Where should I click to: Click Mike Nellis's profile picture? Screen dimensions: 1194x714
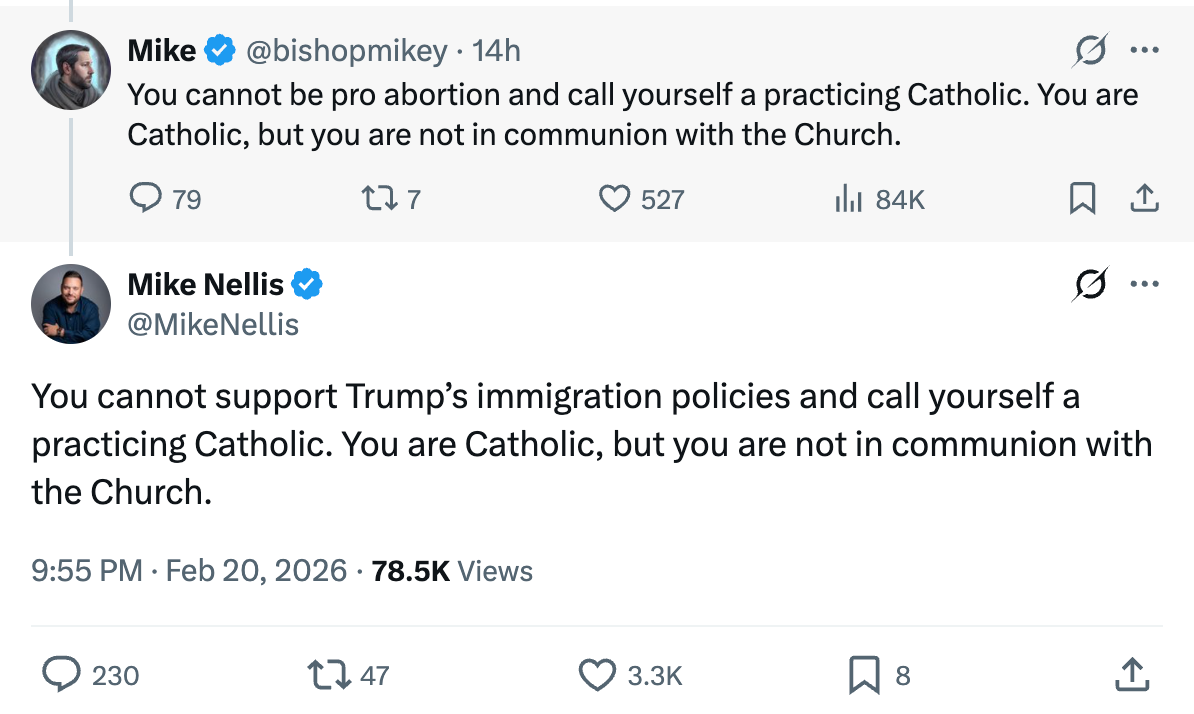coord(71,304)
